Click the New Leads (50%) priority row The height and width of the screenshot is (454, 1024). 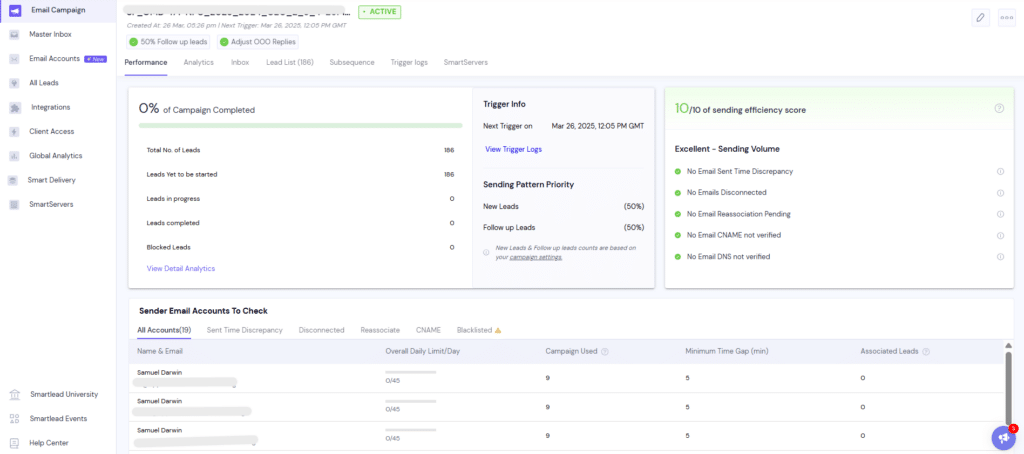coord(564,206)
